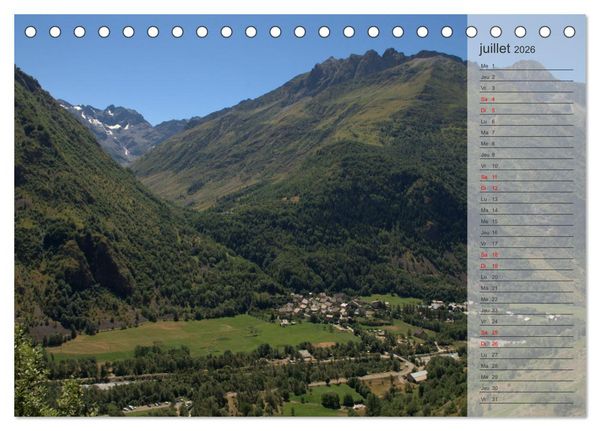Select the "Me 1" day row
Viewport: 600px width, 431px height.
point(527,66)
